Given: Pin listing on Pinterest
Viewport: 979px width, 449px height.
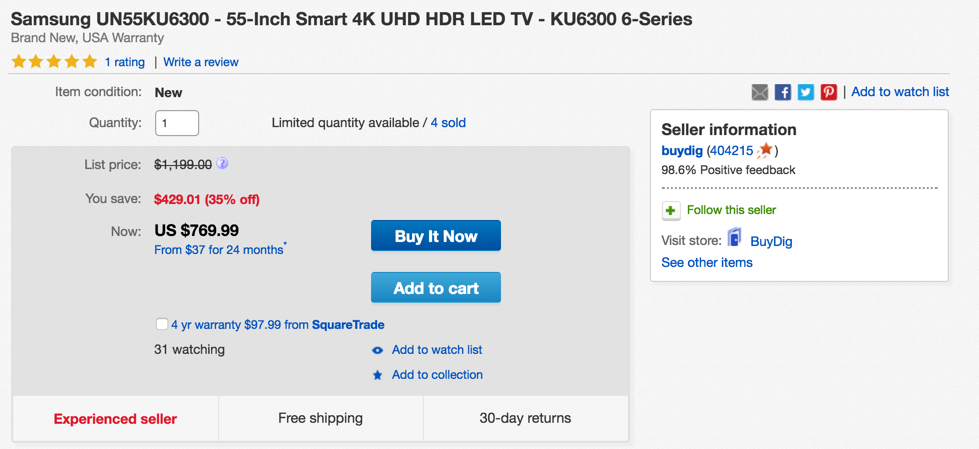Looking at the screenshot, I should 829,92.
